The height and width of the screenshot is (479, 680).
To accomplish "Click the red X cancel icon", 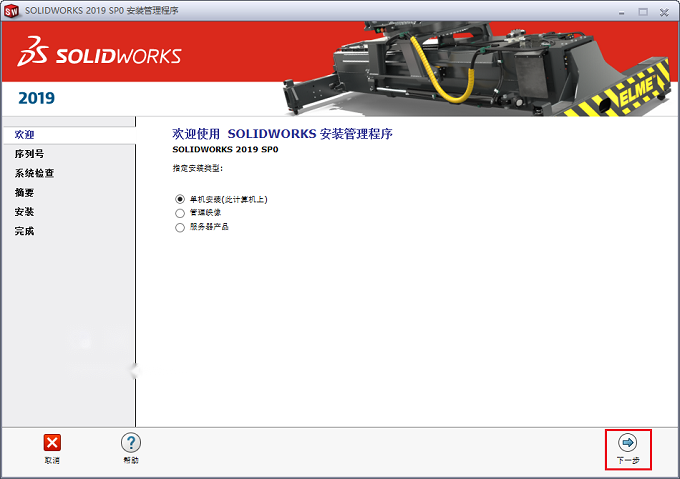I will (x=52, y=443).
